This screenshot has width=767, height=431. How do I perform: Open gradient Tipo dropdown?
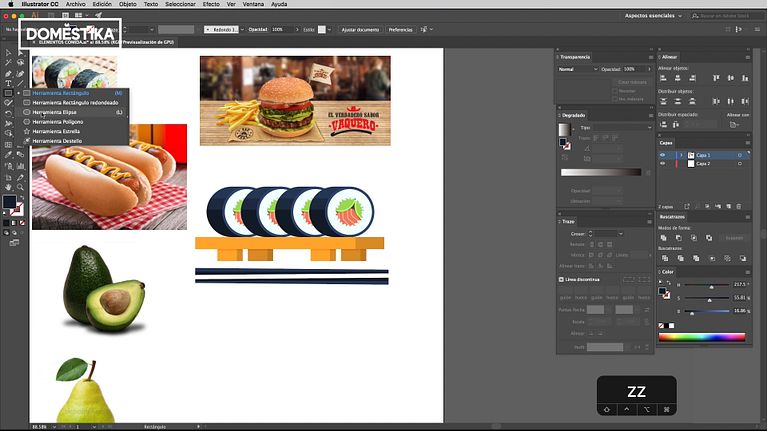tap(623, 127)
